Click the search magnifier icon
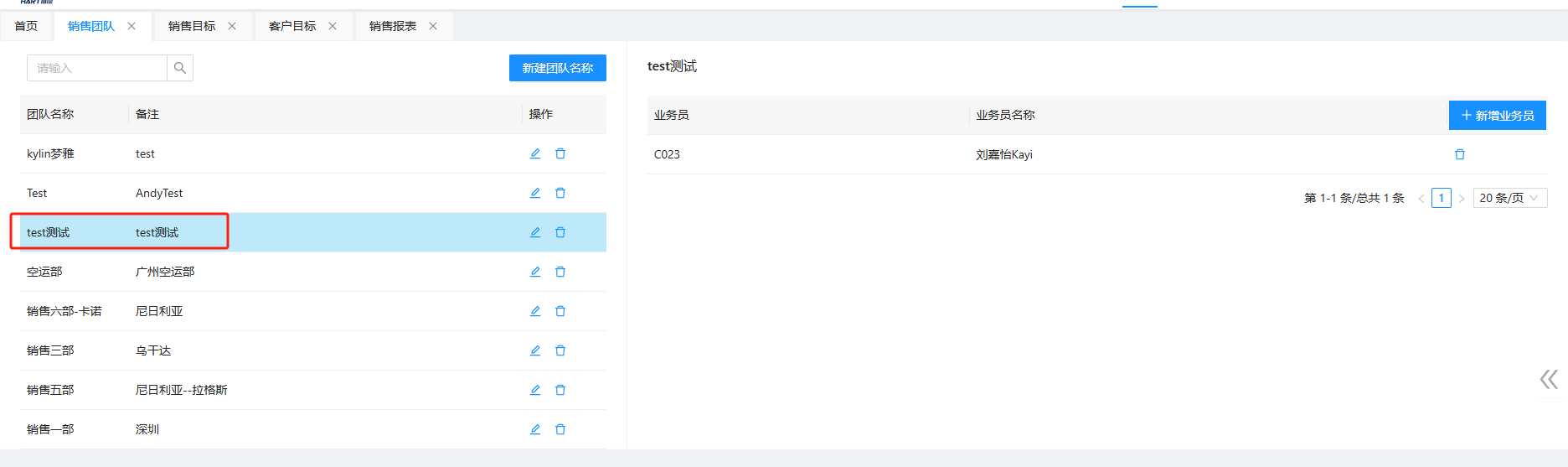 click(x=180, y=68)
